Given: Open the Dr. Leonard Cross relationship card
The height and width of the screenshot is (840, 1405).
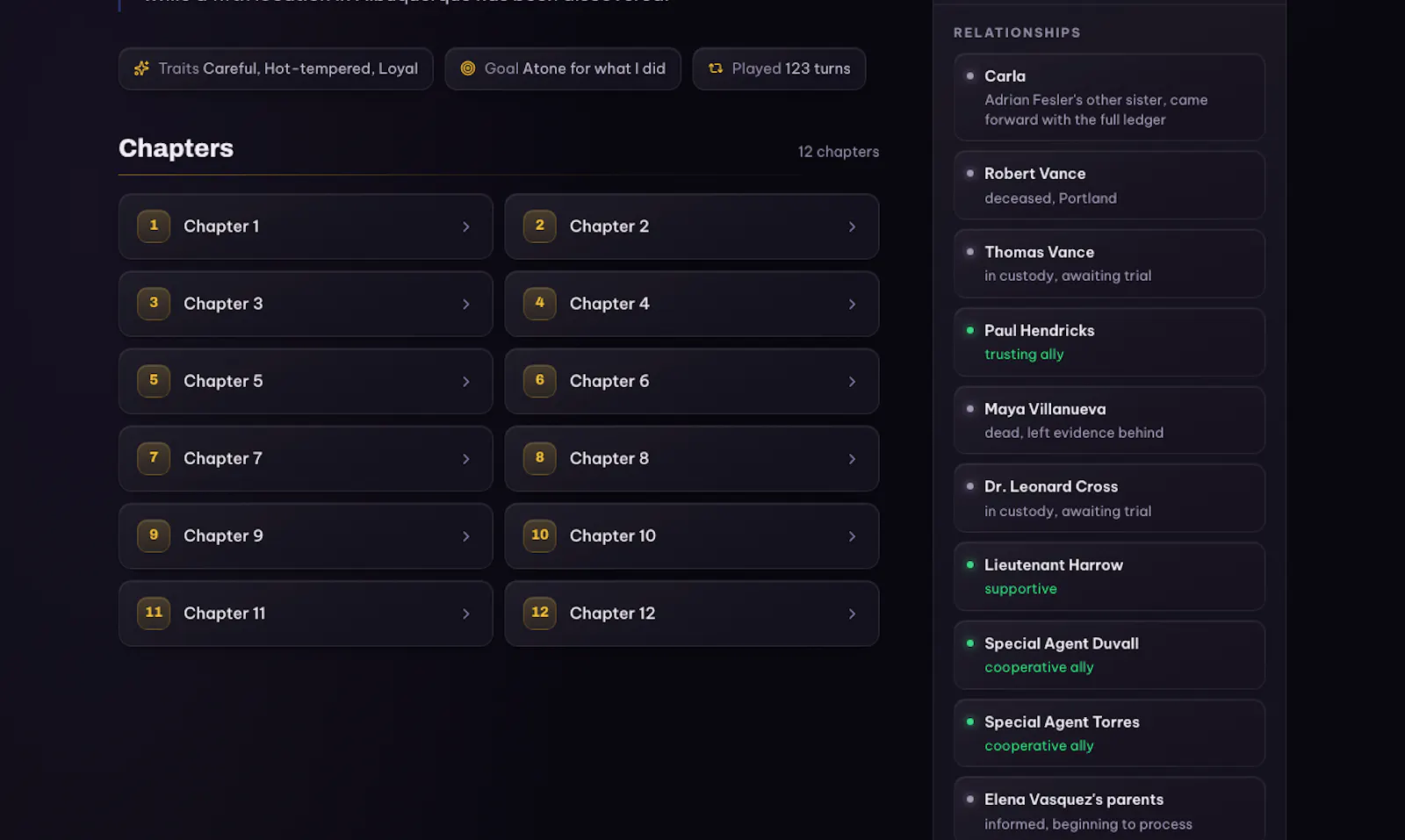Looking at the screenshot, I should [x=1109, y=498].
